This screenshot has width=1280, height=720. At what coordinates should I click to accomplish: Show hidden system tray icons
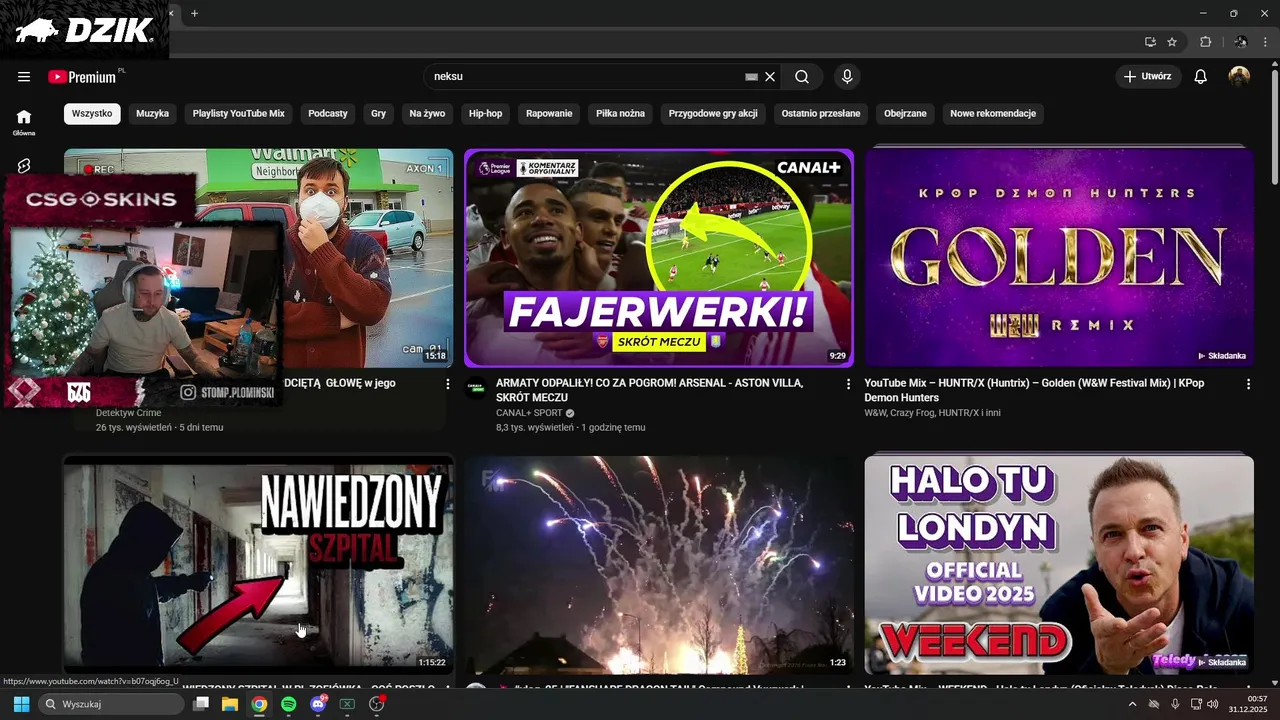coord(1132,704)
